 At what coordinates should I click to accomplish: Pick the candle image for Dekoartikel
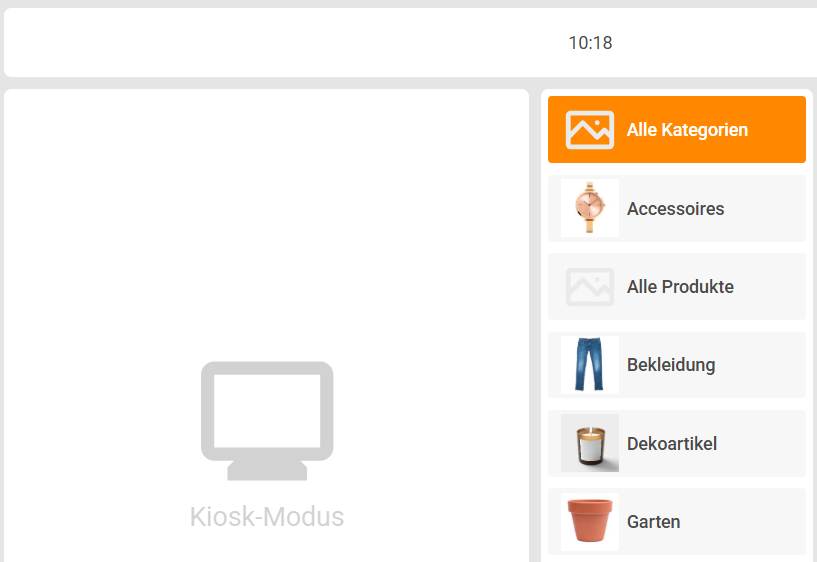point(590,443)
